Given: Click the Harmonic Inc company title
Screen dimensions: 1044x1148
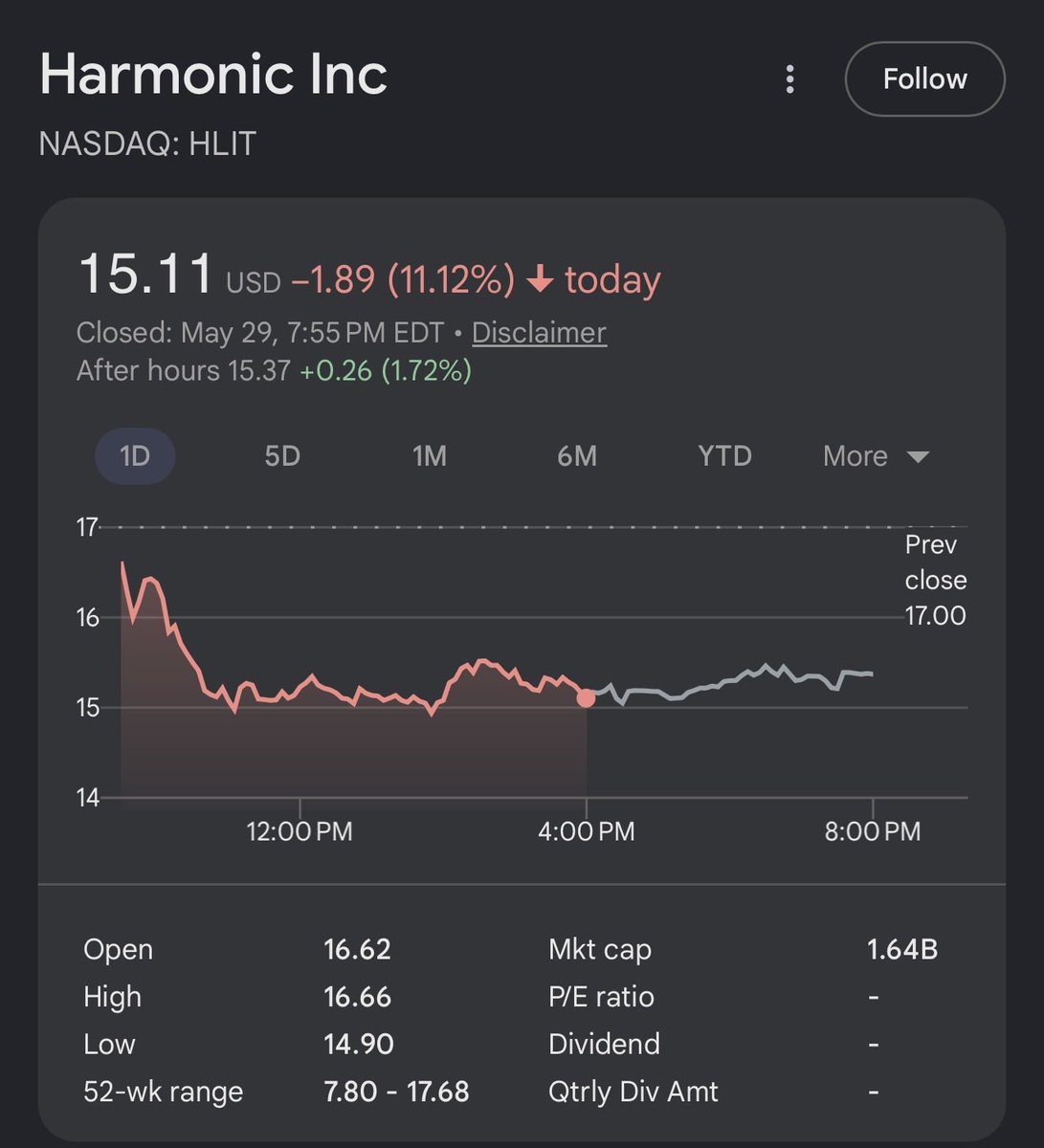Looking at the screenshot, I should pyautogui.click(x=213, y=74).
